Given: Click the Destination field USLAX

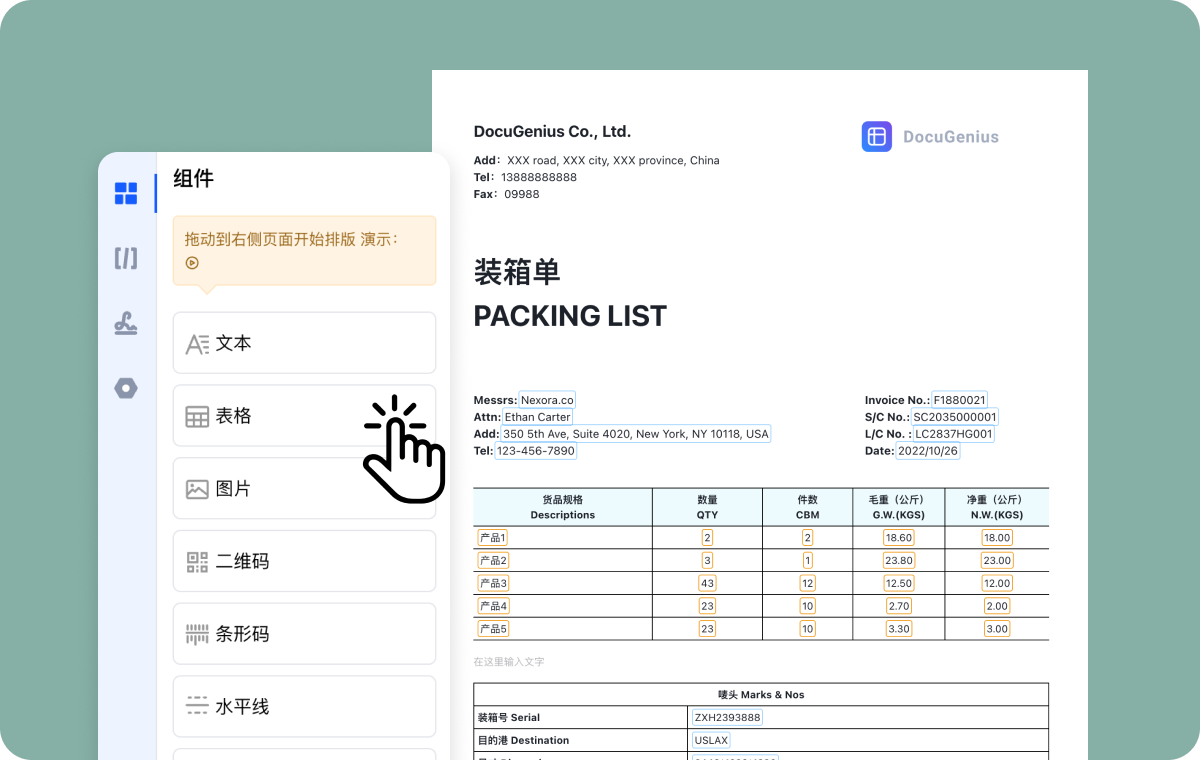Looking at the screenshot, I should [x=712, y=740].
